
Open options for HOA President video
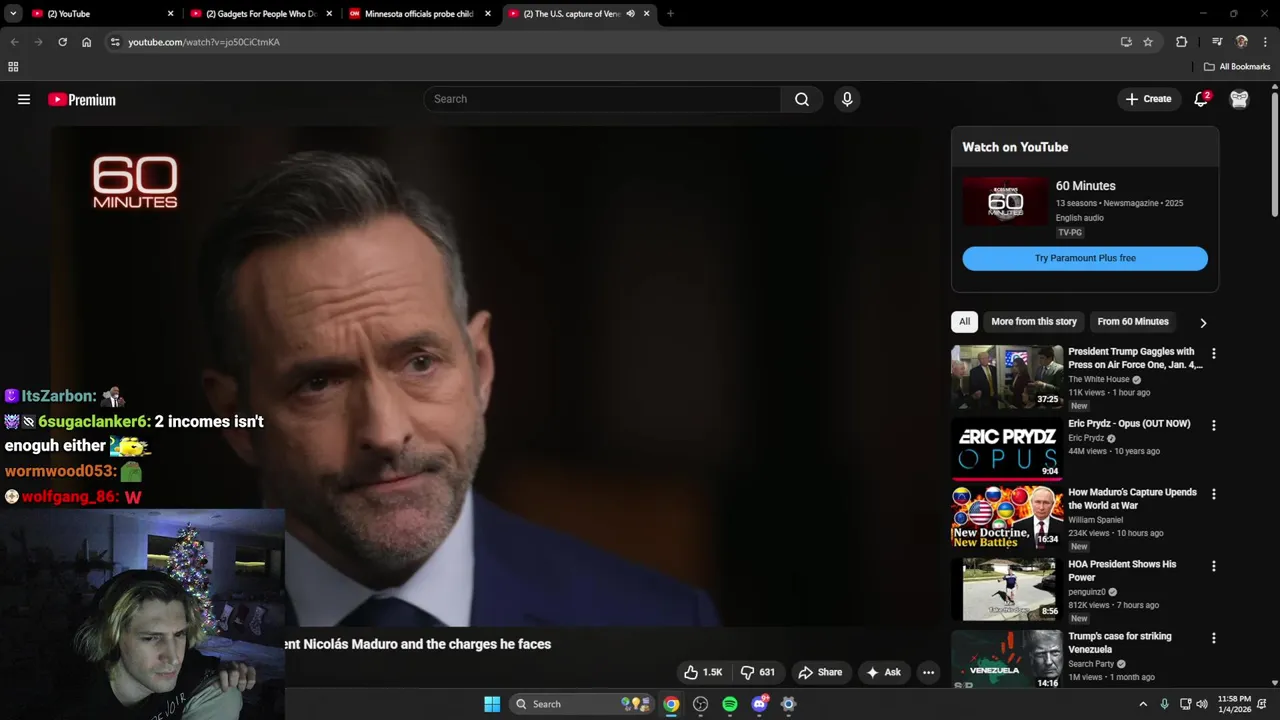point(1214,566)
